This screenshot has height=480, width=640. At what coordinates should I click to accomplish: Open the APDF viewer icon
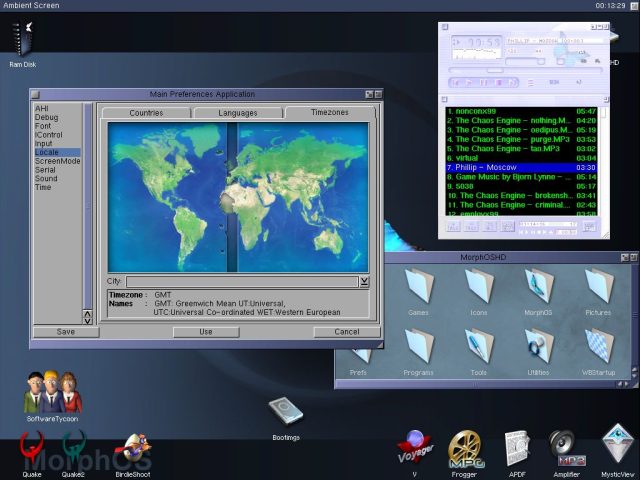[x=516, y=446]
